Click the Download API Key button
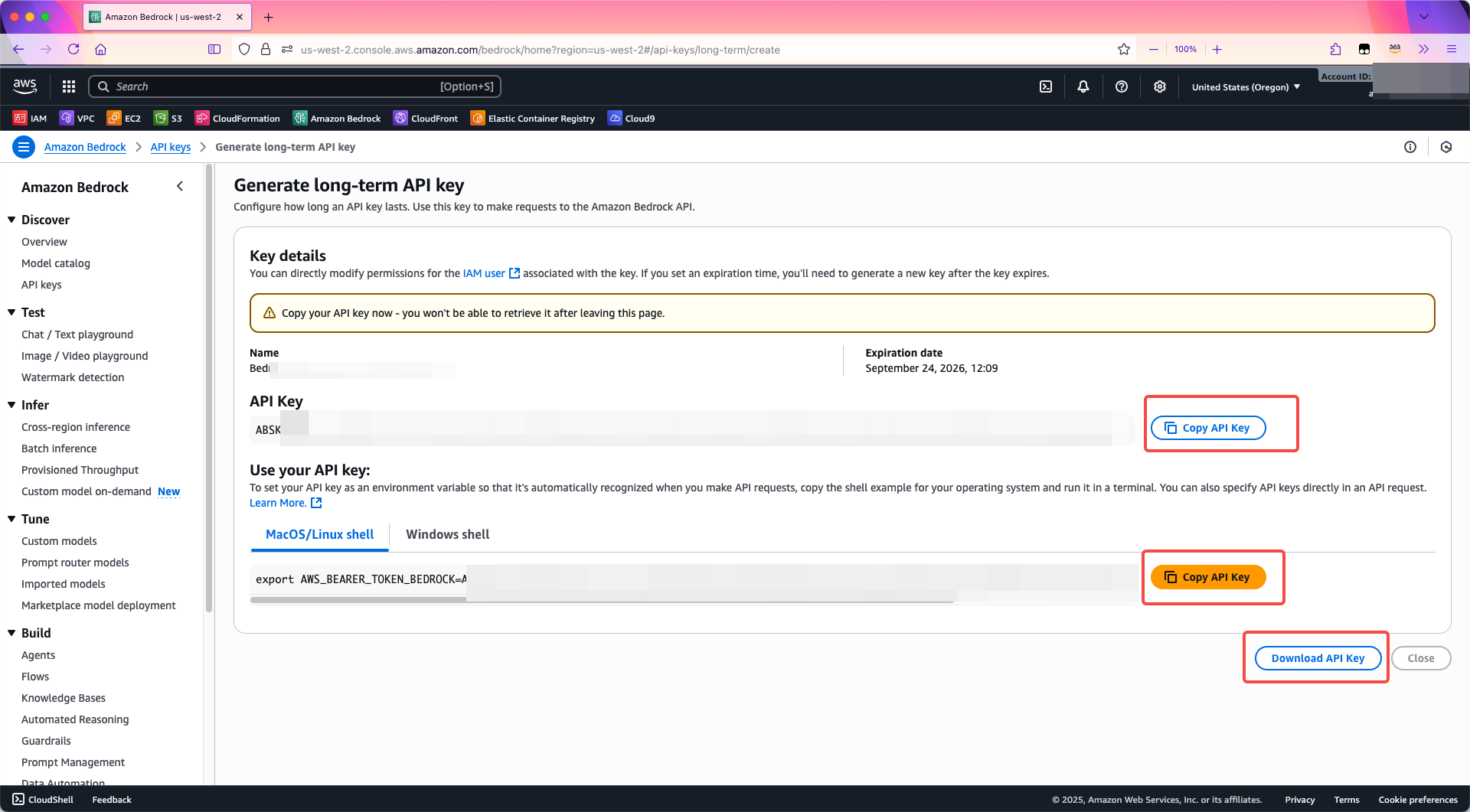This screenshot has height=812, width=1470. click(1318, 658)
